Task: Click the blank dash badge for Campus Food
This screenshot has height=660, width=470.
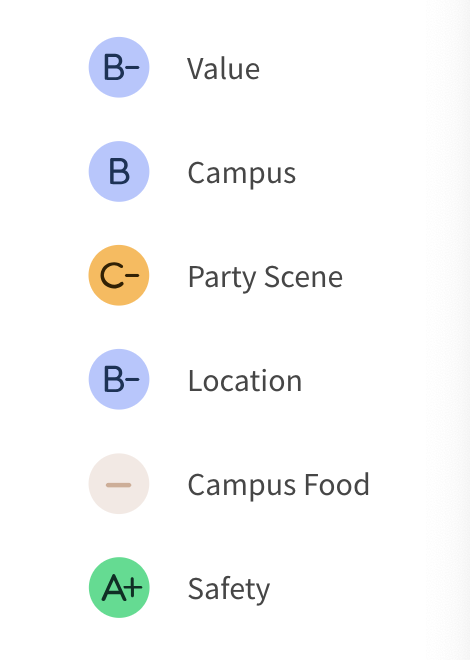Action: pyautogui.click(x=119, y=484)
